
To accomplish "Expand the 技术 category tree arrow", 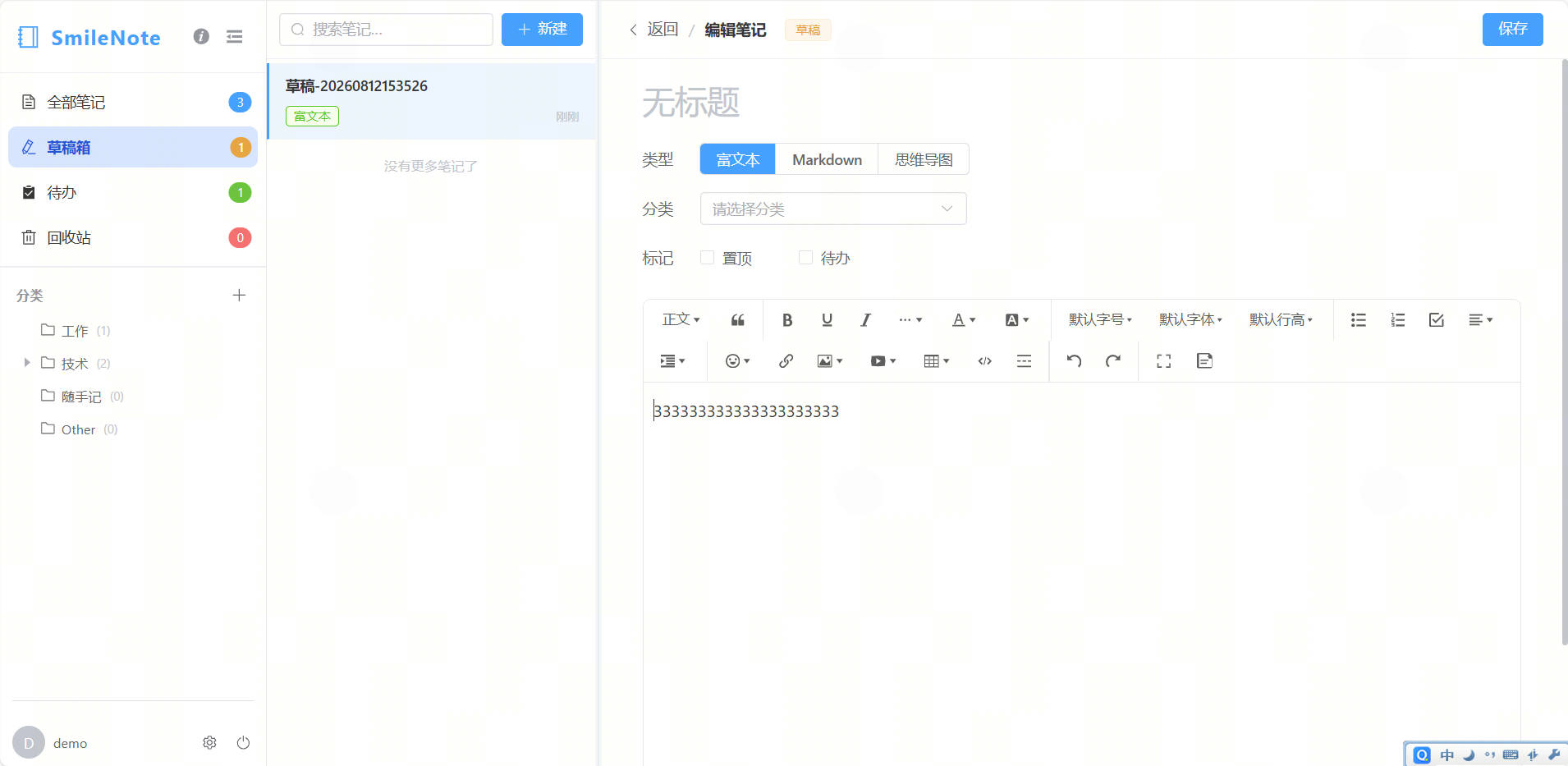I will 27,362.
